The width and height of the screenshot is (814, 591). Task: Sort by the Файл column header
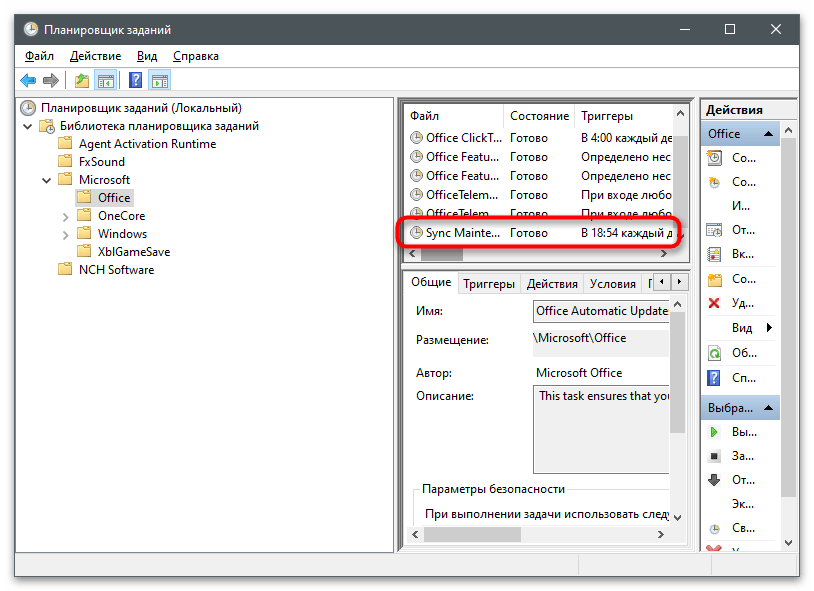click(454, 116)
